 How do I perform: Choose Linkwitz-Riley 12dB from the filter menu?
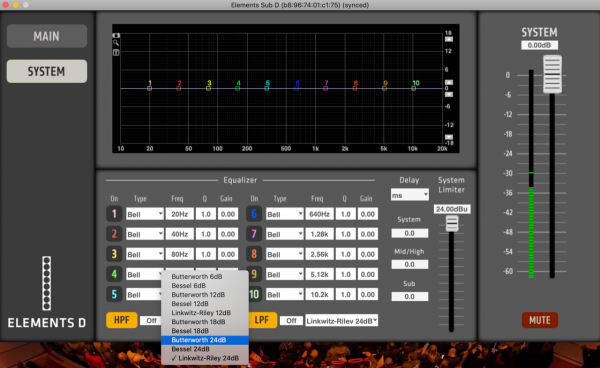[x=205, y=313]
